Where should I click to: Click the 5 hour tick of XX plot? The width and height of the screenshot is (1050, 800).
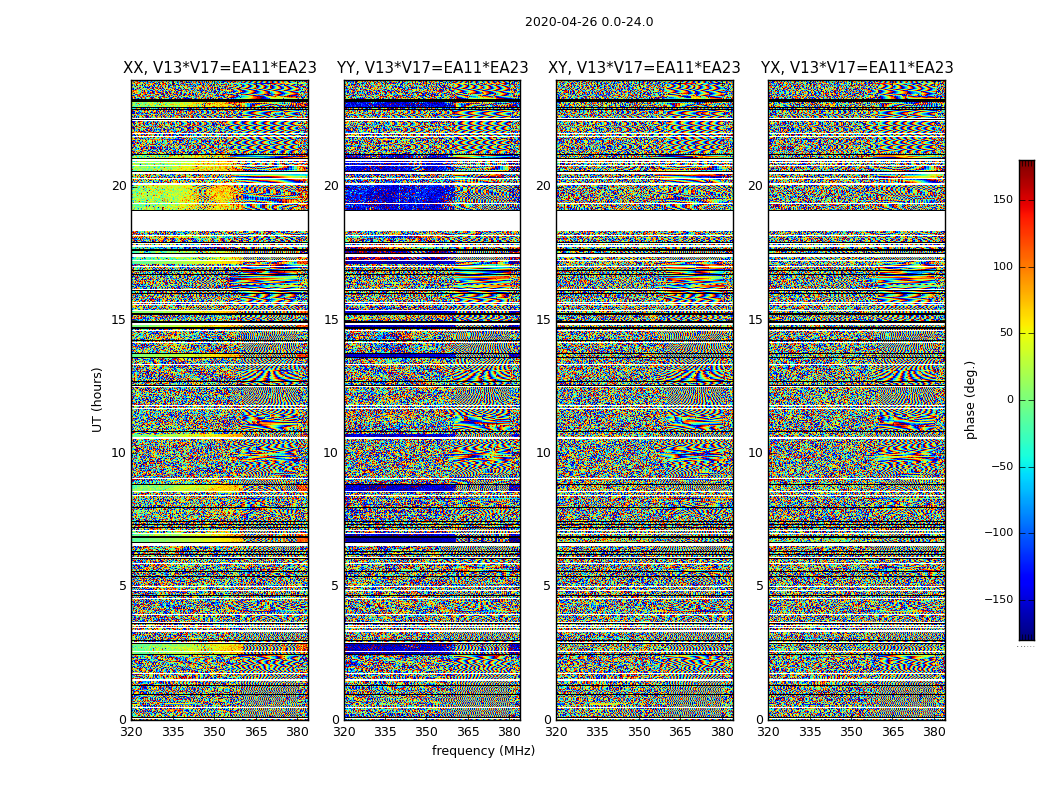point(122,586)
